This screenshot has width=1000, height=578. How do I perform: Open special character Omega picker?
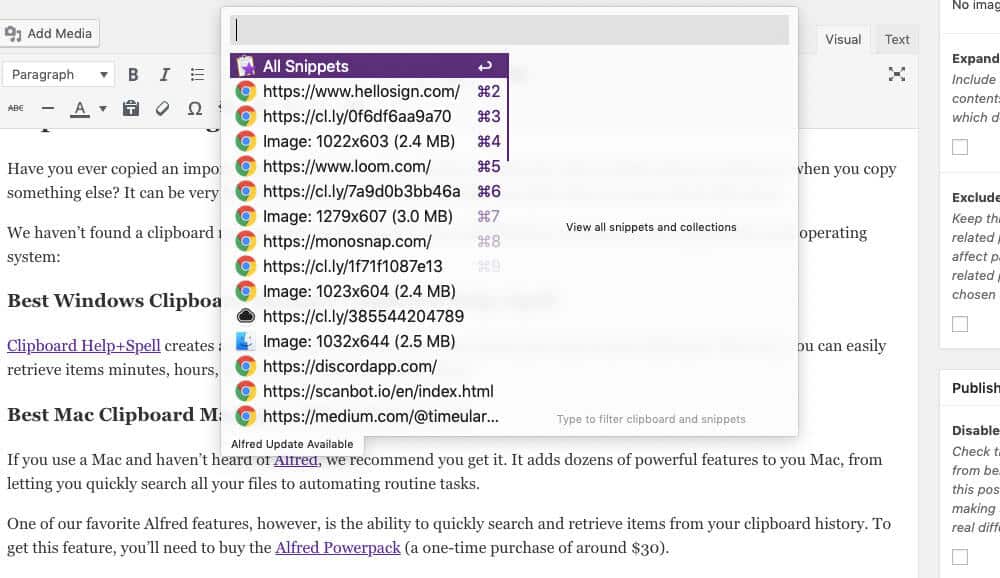(x=194, y=108)
